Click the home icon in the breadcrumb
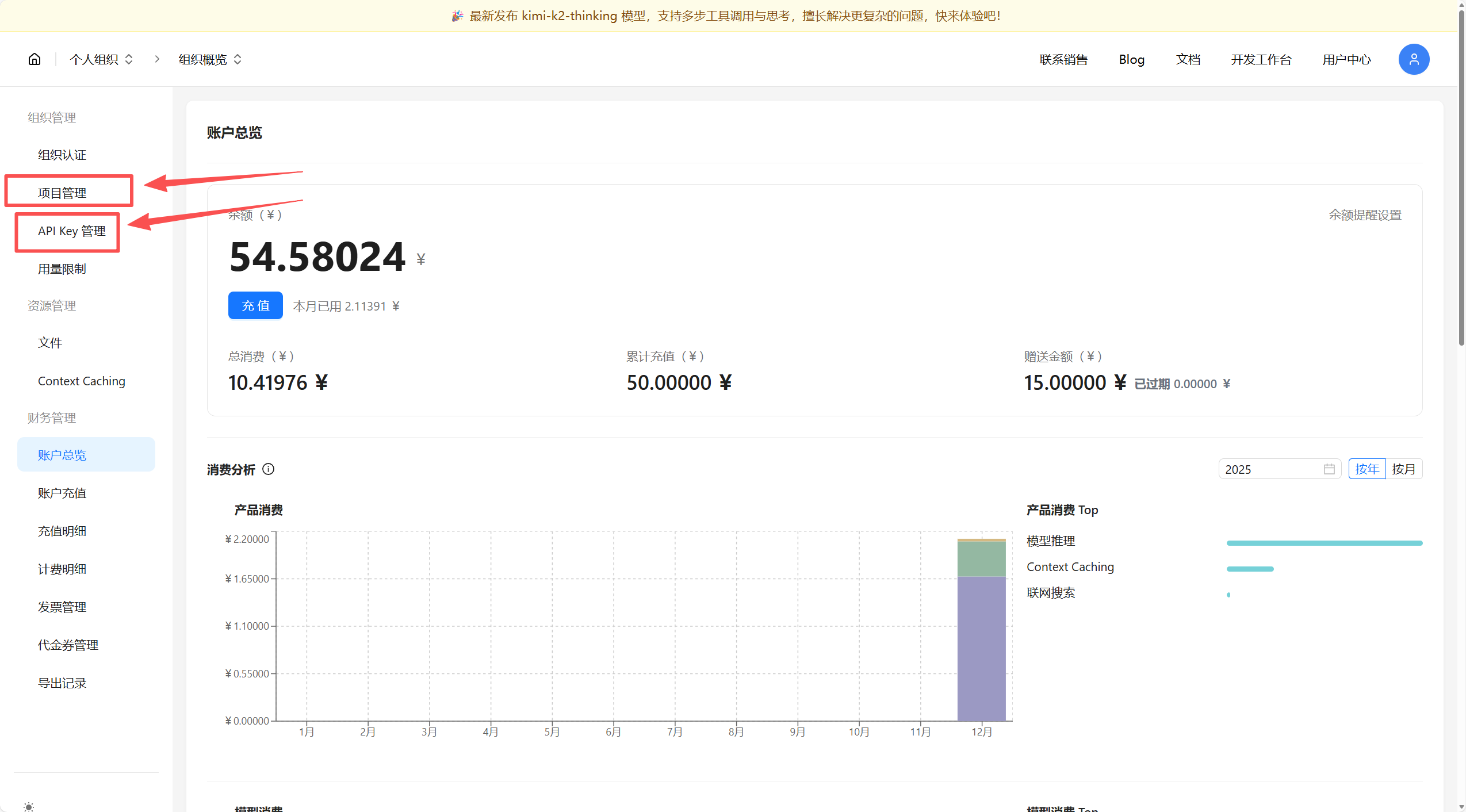Image resolution: width=1466 pixels, height=812 pixels. [x=35, y=59]
